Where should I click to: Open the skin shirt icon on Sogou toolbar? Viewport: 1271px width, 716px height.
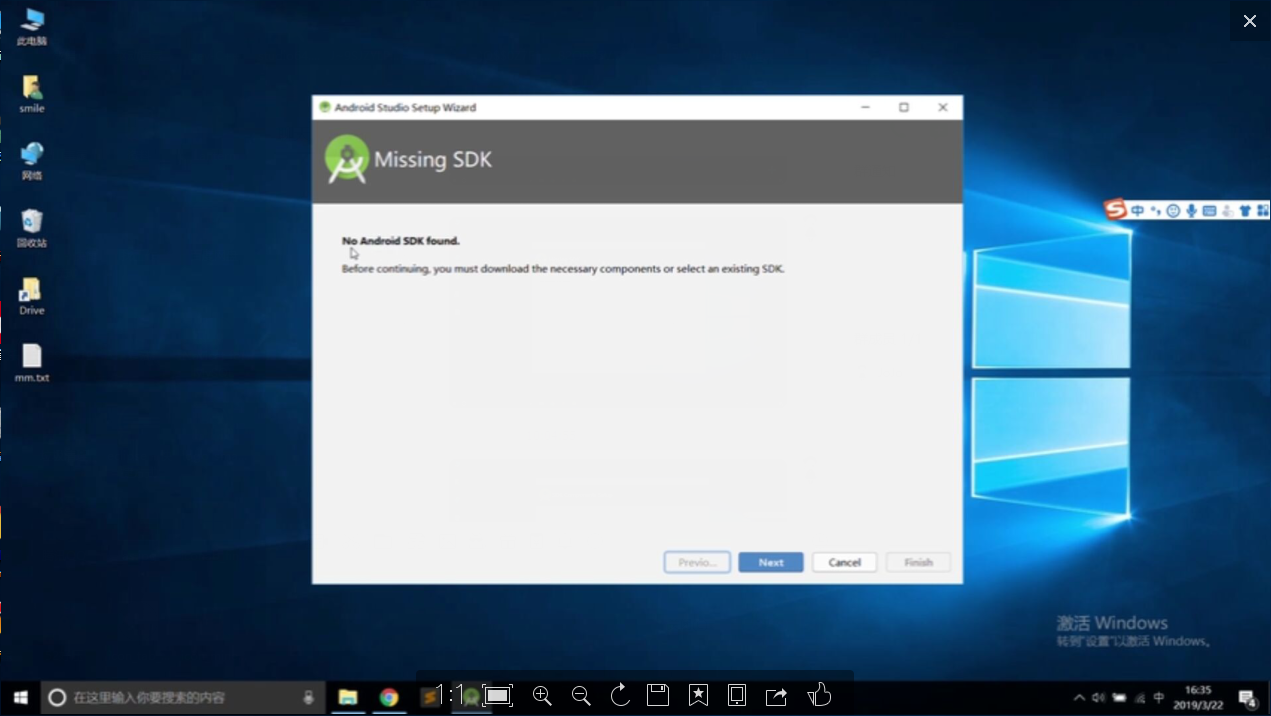click(x=1245, y=211)
